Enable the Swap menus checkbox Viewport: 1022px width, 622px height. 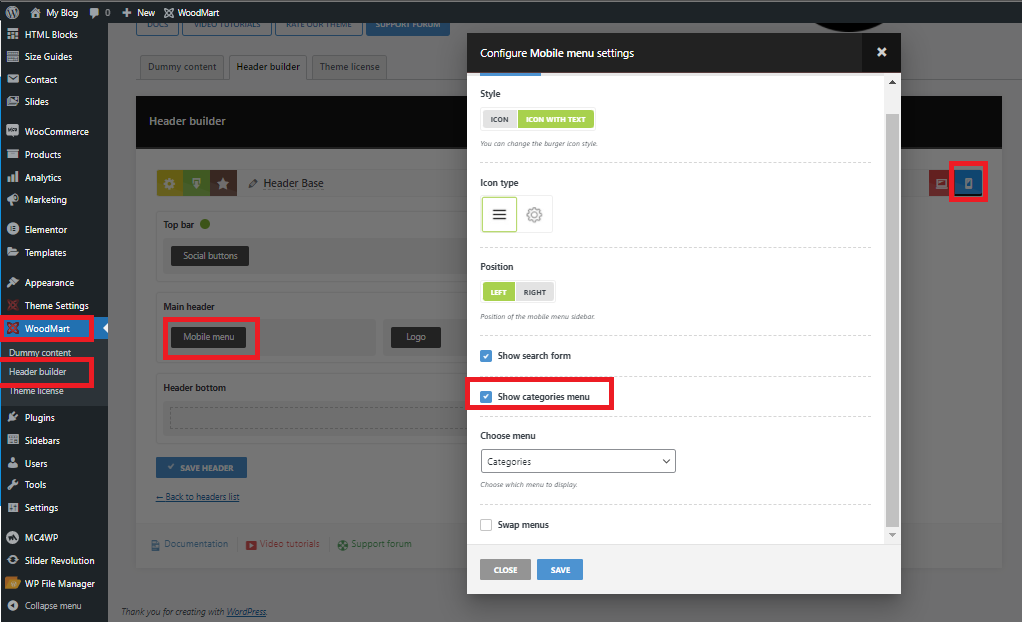[x=486, y=525]
